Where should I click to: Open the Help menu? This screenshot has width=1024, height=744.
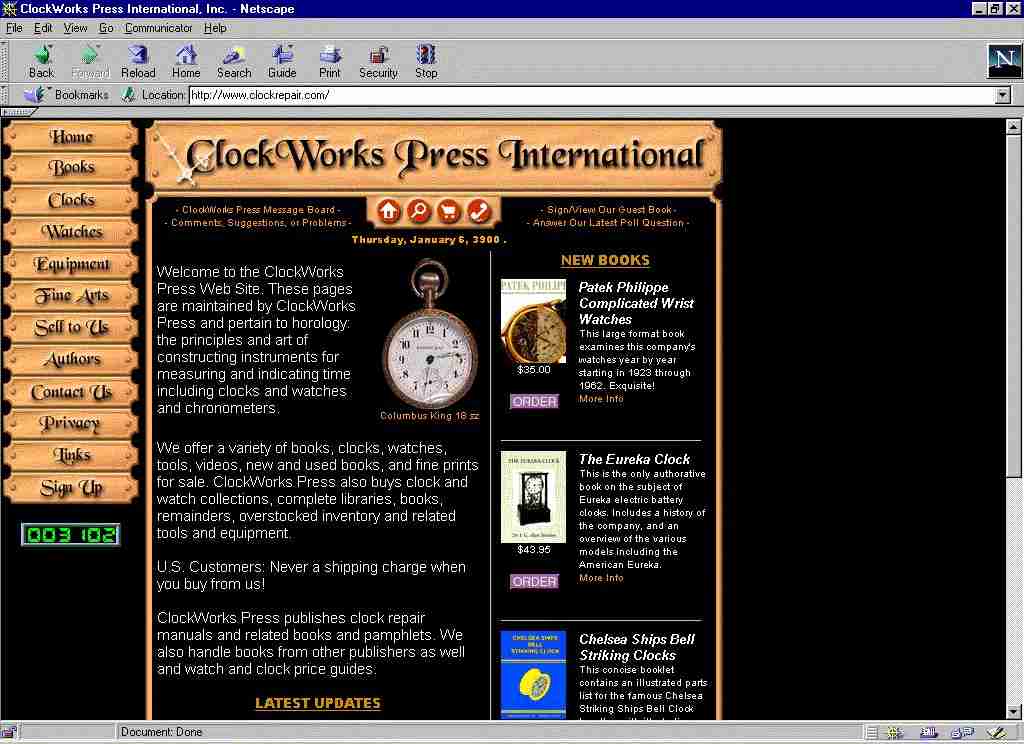(x=215, y=28)
